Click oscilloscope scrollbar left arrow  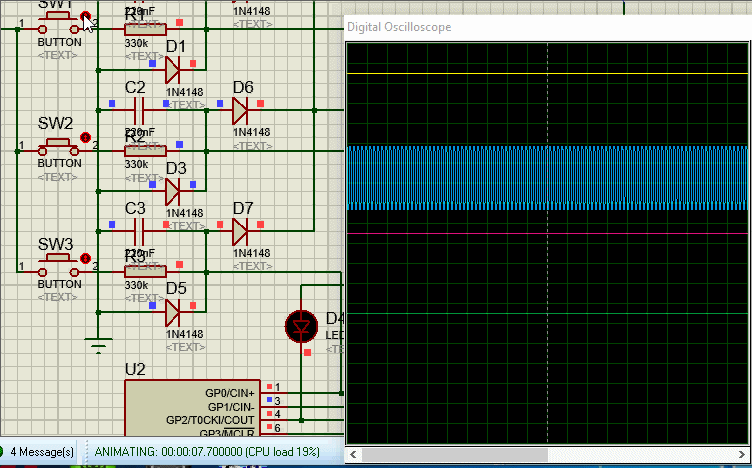[x=353, y=454]
